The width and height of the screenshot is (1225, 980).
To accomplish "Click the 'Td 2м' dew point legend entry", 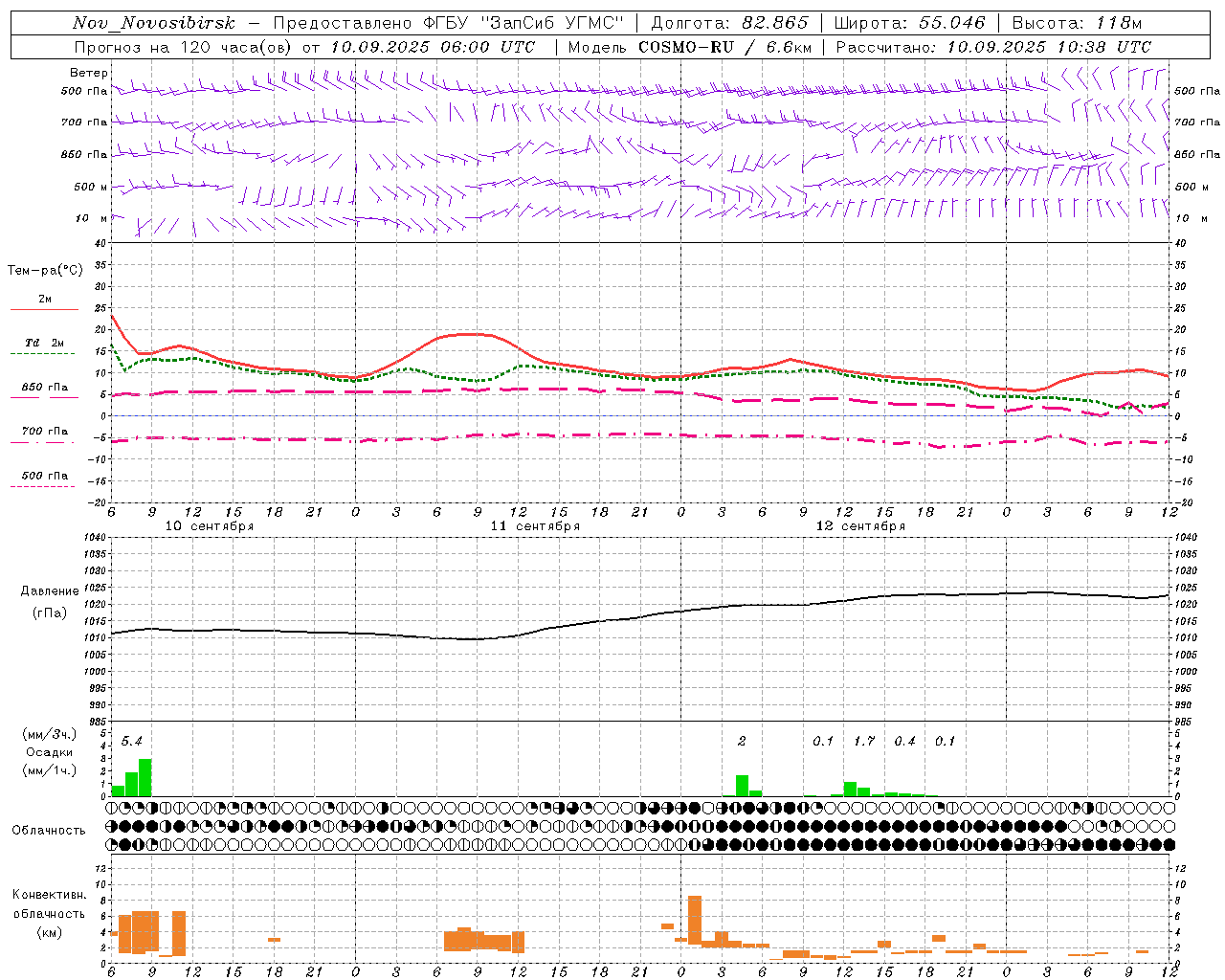I will 44,343.
